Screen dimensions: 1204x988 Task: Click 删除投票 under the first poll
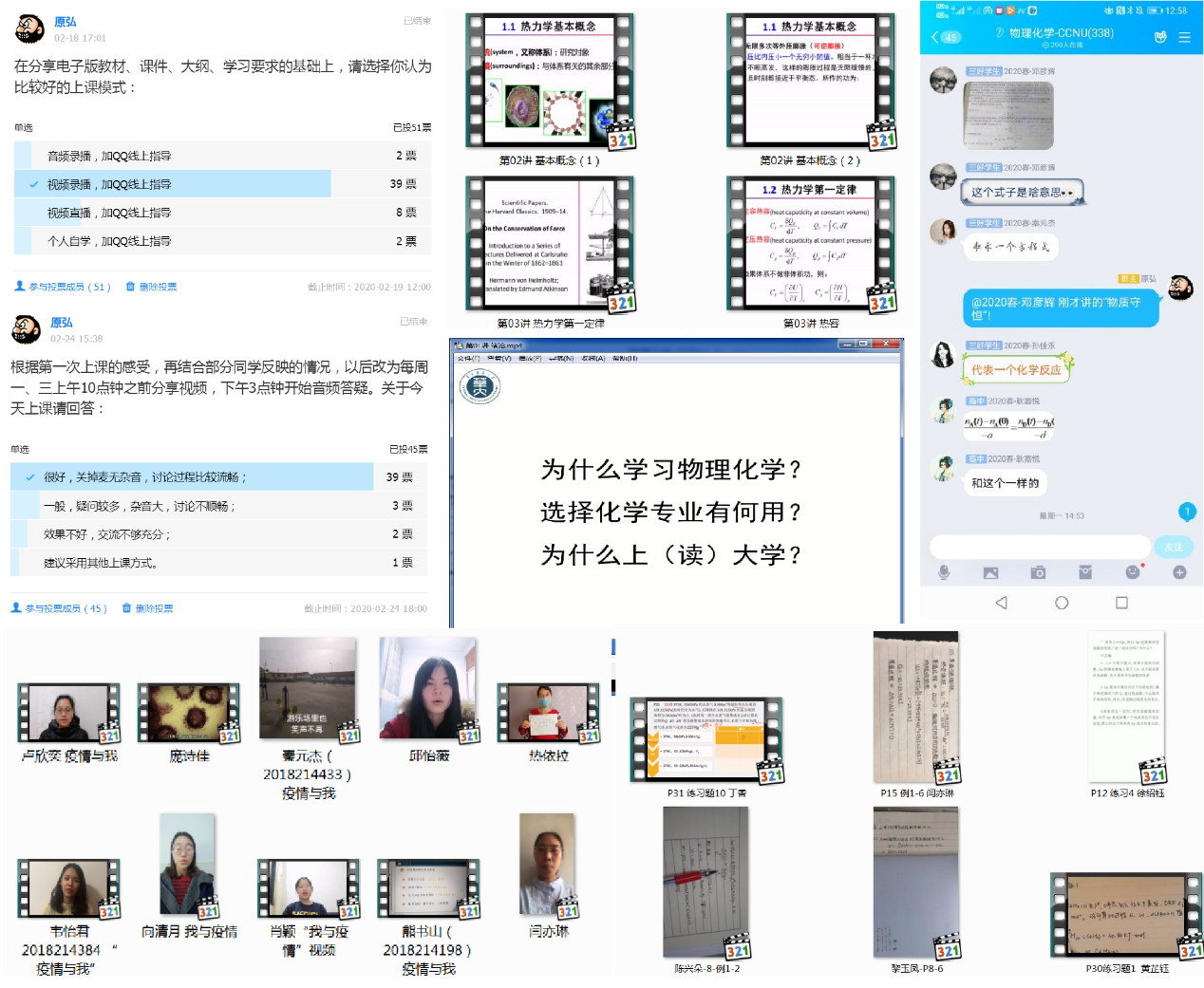[x=152, y=287]
